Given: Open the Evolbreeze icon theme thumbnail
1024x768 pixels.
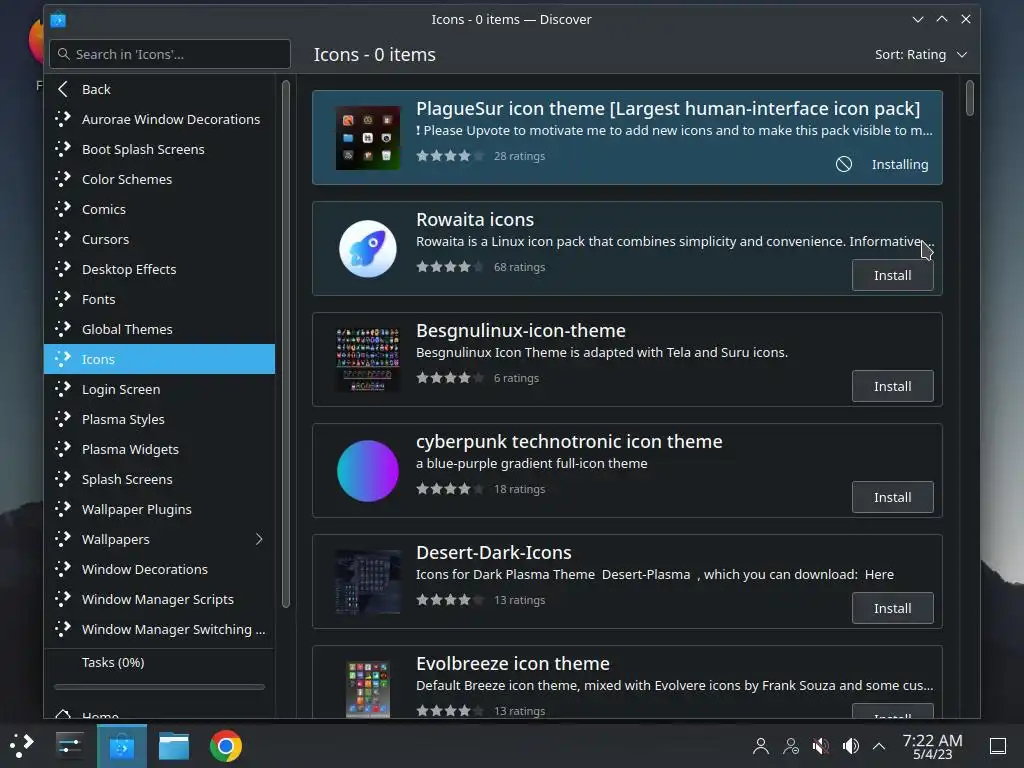Looking at the screenshot, I should click(x=368, y=690).
